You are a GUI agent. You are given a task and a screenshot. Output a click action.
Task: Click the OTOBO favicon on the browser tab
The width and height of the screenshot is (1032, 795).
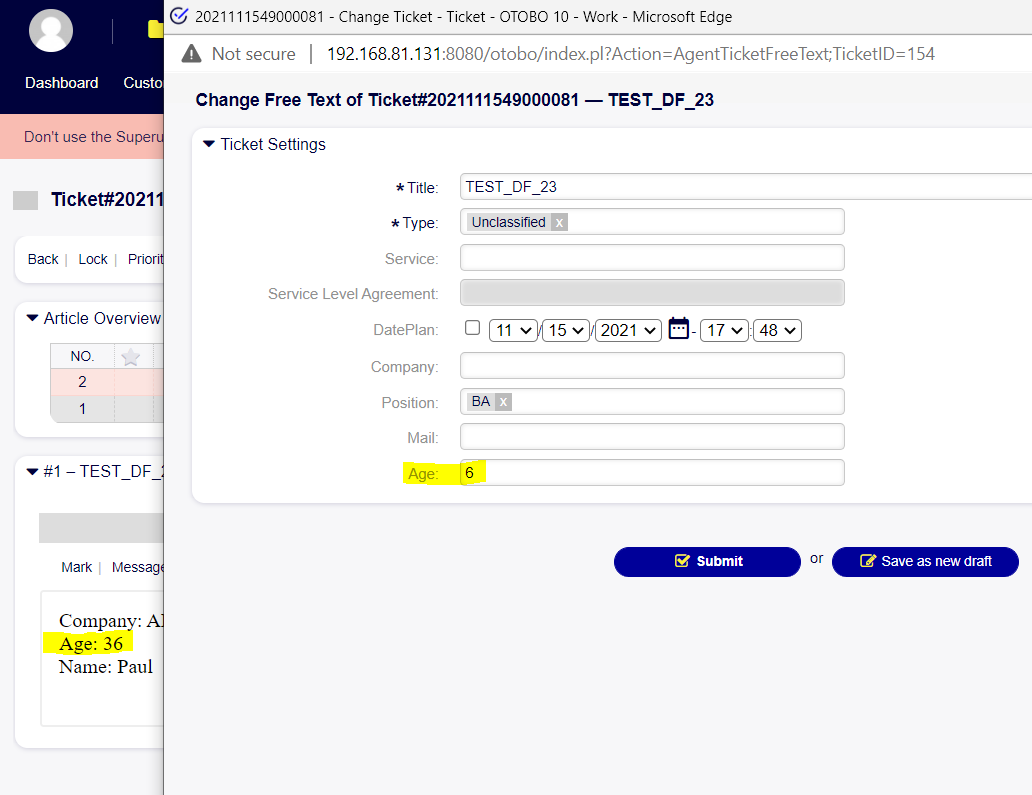pyautogui.click(x=178, y=16)
